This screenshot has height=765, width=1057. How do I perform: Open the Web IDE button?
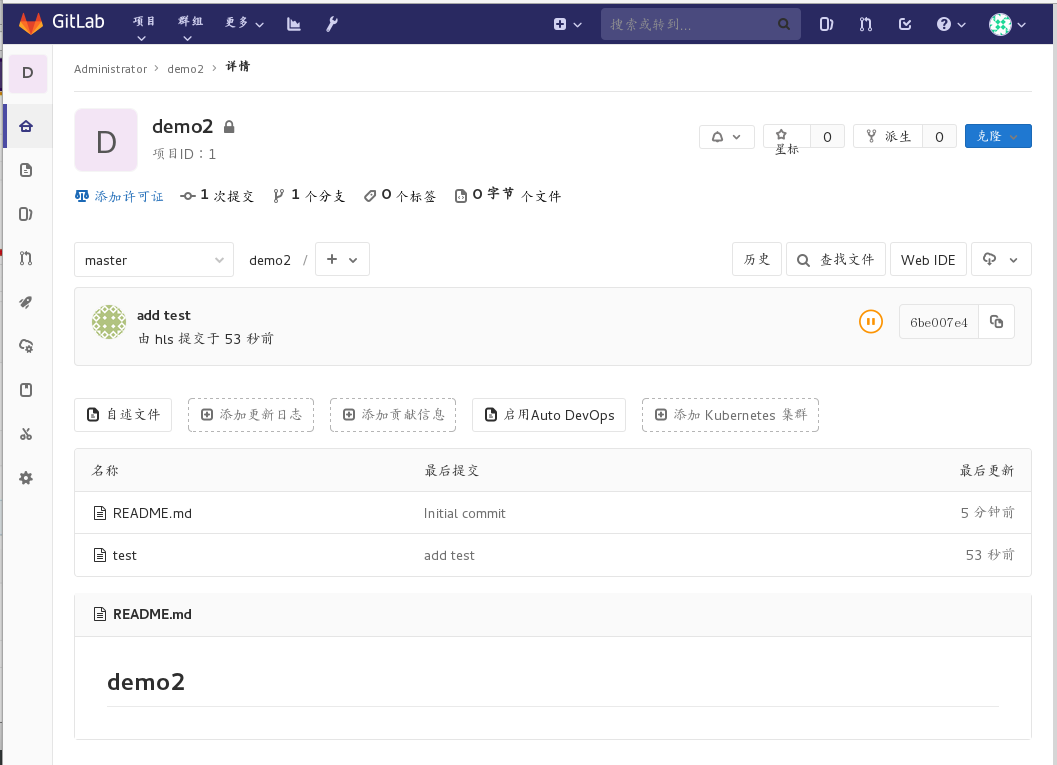point(928,259)
